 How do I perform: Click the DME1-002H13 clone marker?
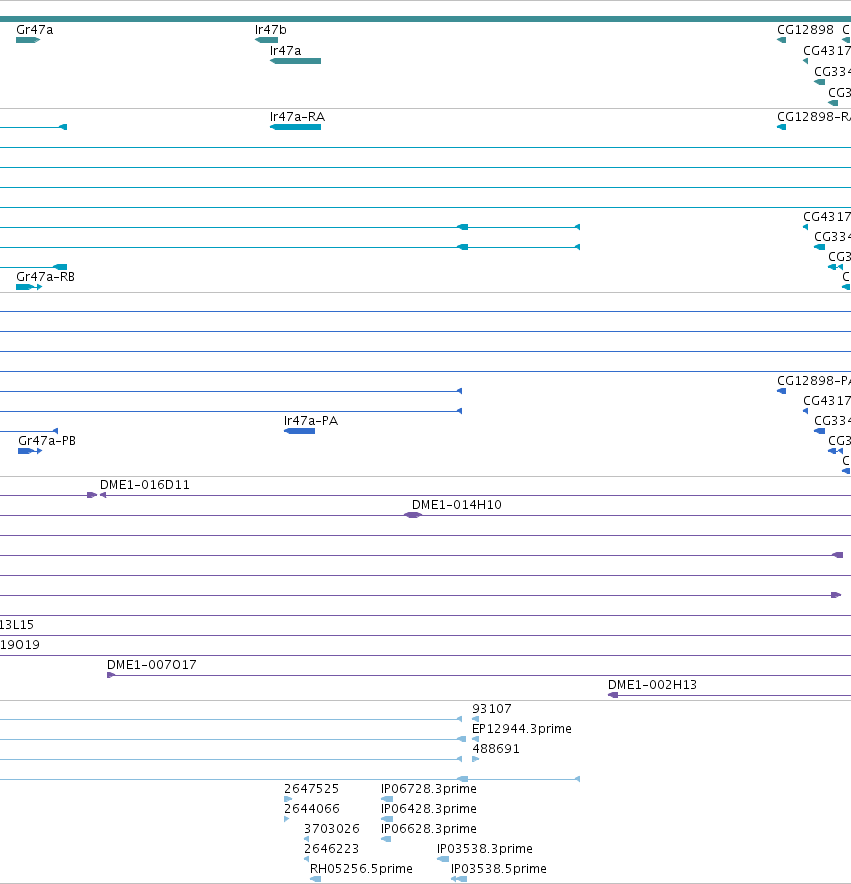[613, 695]
